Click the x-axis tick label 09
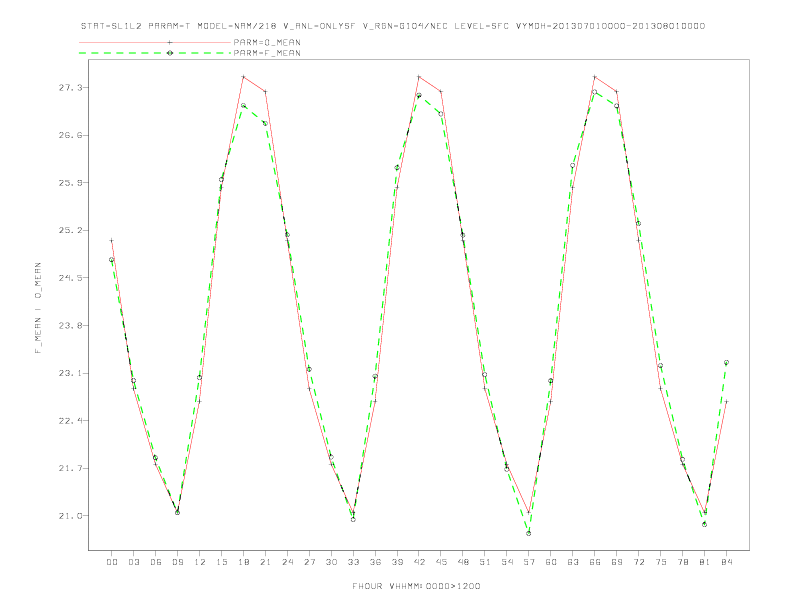792x612 pixels. (178, 562)
